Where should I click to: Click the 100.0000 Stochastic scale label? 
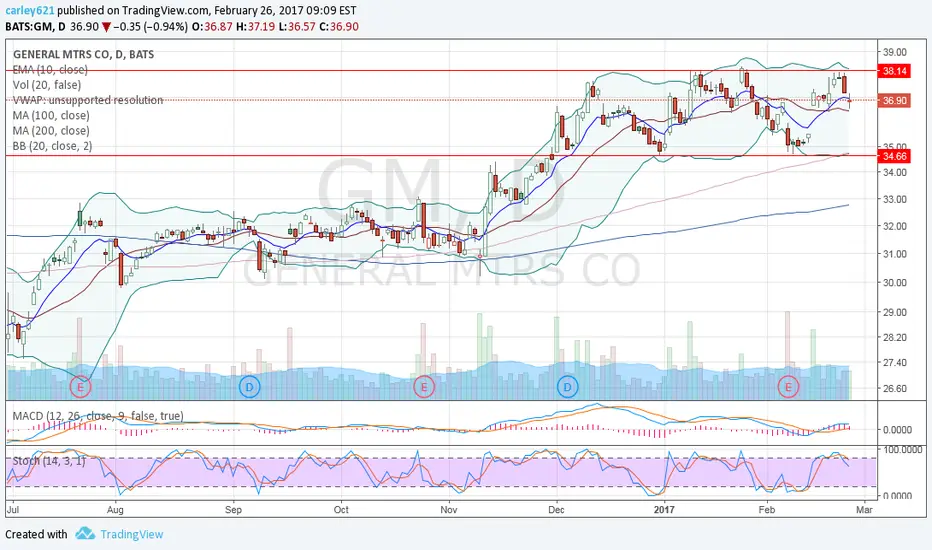coord(903,450)
